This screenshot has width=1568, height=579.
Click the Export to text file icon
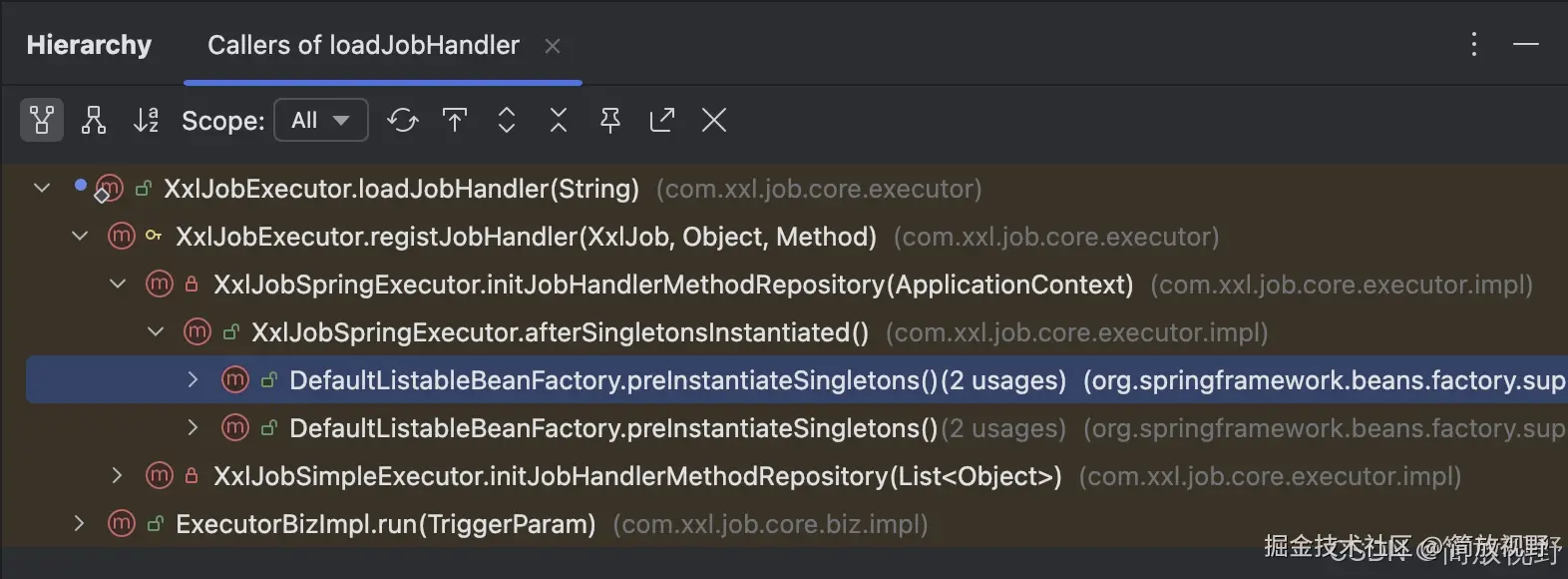[662, 121]
